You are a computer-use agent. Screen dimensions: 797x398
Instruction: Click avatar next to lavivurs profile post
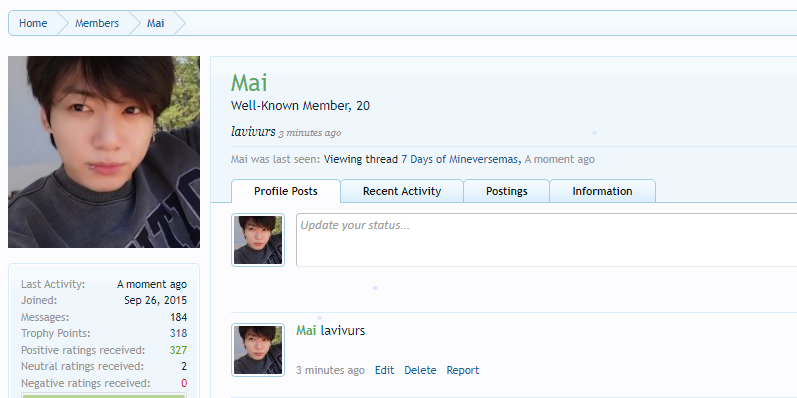[x=258, y=350]
